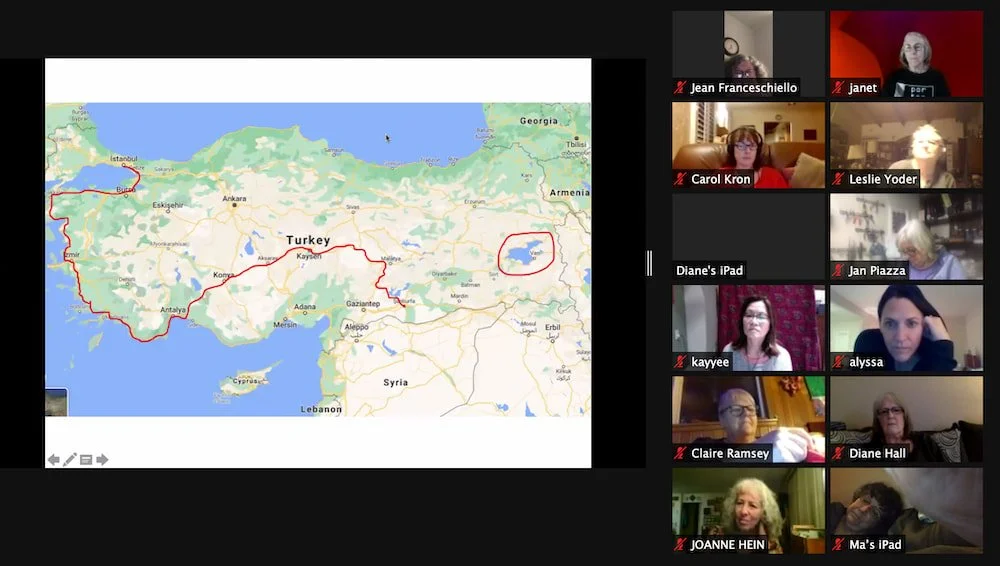This screenshot has height=566, width=1000.
Task: Select alyssa's video tile
Action: 906,328
